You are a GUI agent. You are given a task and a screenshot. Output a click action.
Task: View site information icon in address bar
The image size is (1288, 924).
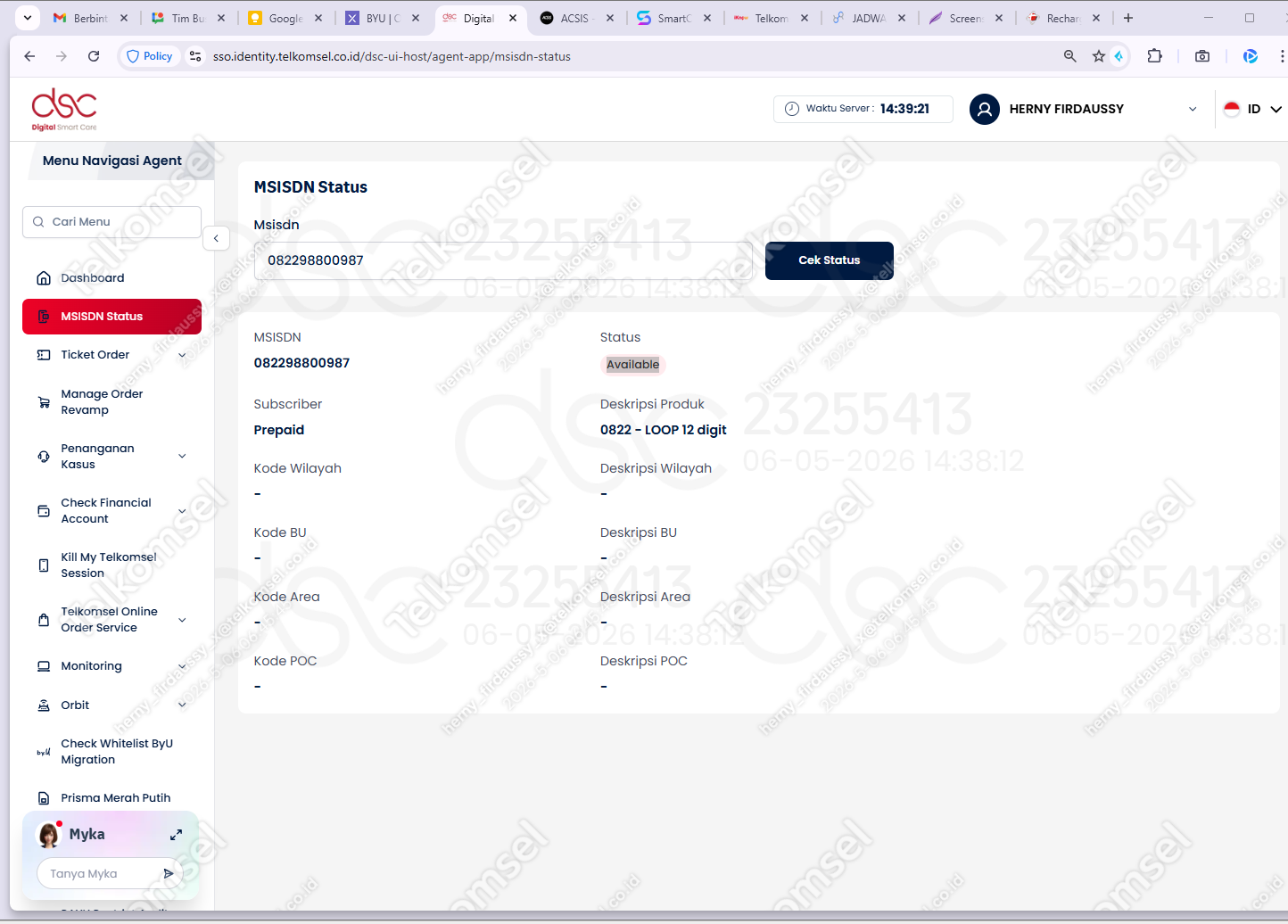(x=195, y=56)
